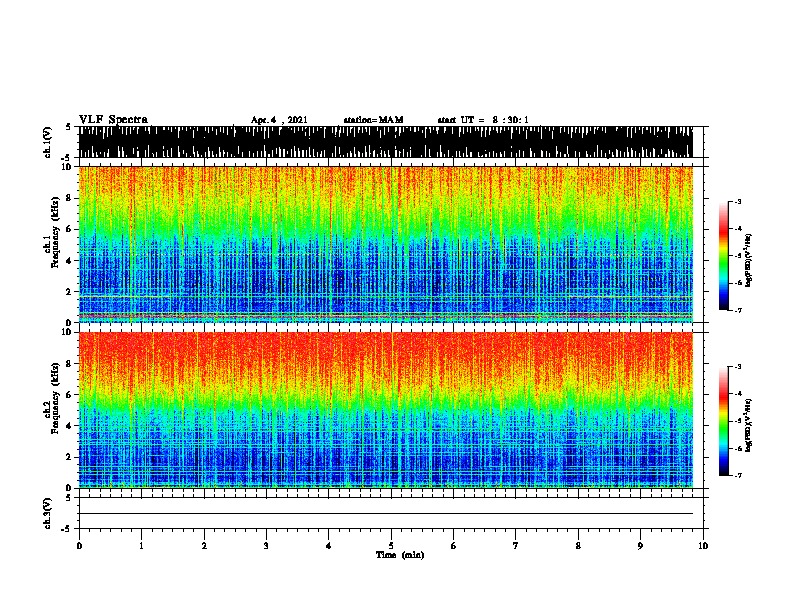This screenshot has width=792, height=612.
Task: Click the 'start UT = 8:30:1' text
Action: [x=483, y=120]
